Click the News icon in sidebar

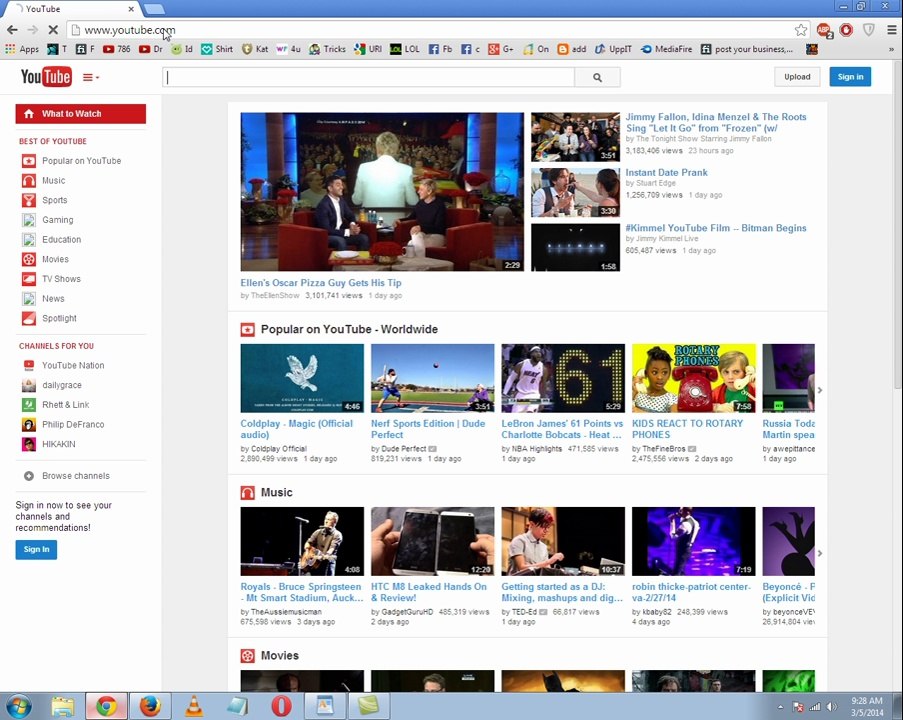click(29, 298)
